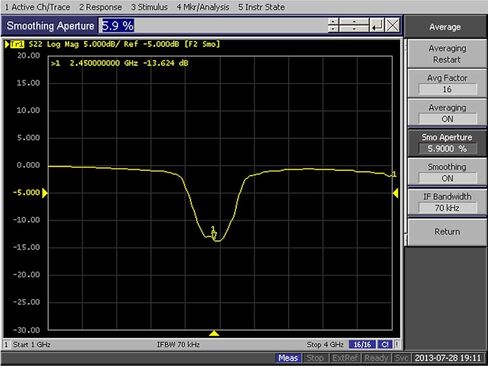Click the 0.000 scale label
Image resolution: width=488 pixels, height=366 pixels.
29,165
